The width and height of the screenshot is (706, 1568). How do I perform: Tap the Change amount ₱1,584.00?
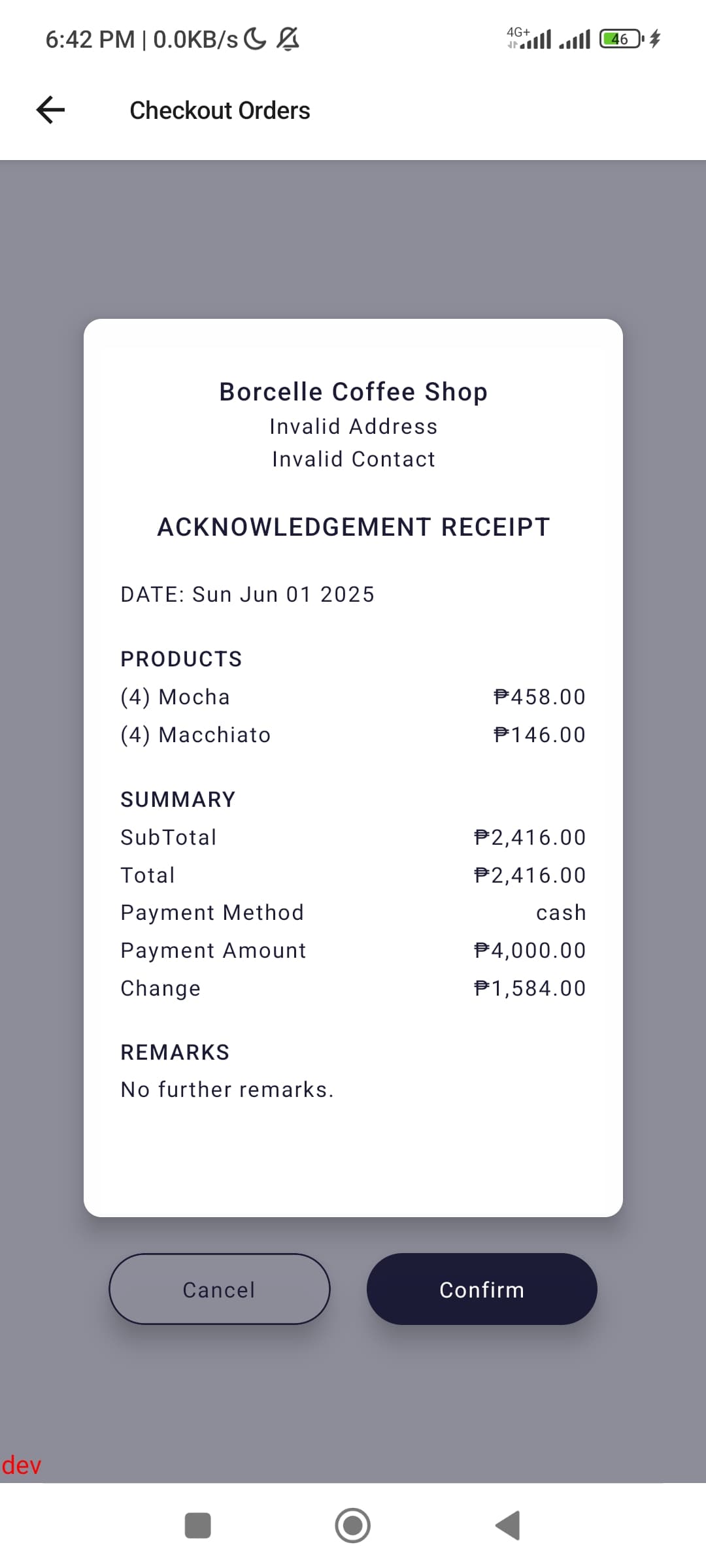[x=529, y=988]
